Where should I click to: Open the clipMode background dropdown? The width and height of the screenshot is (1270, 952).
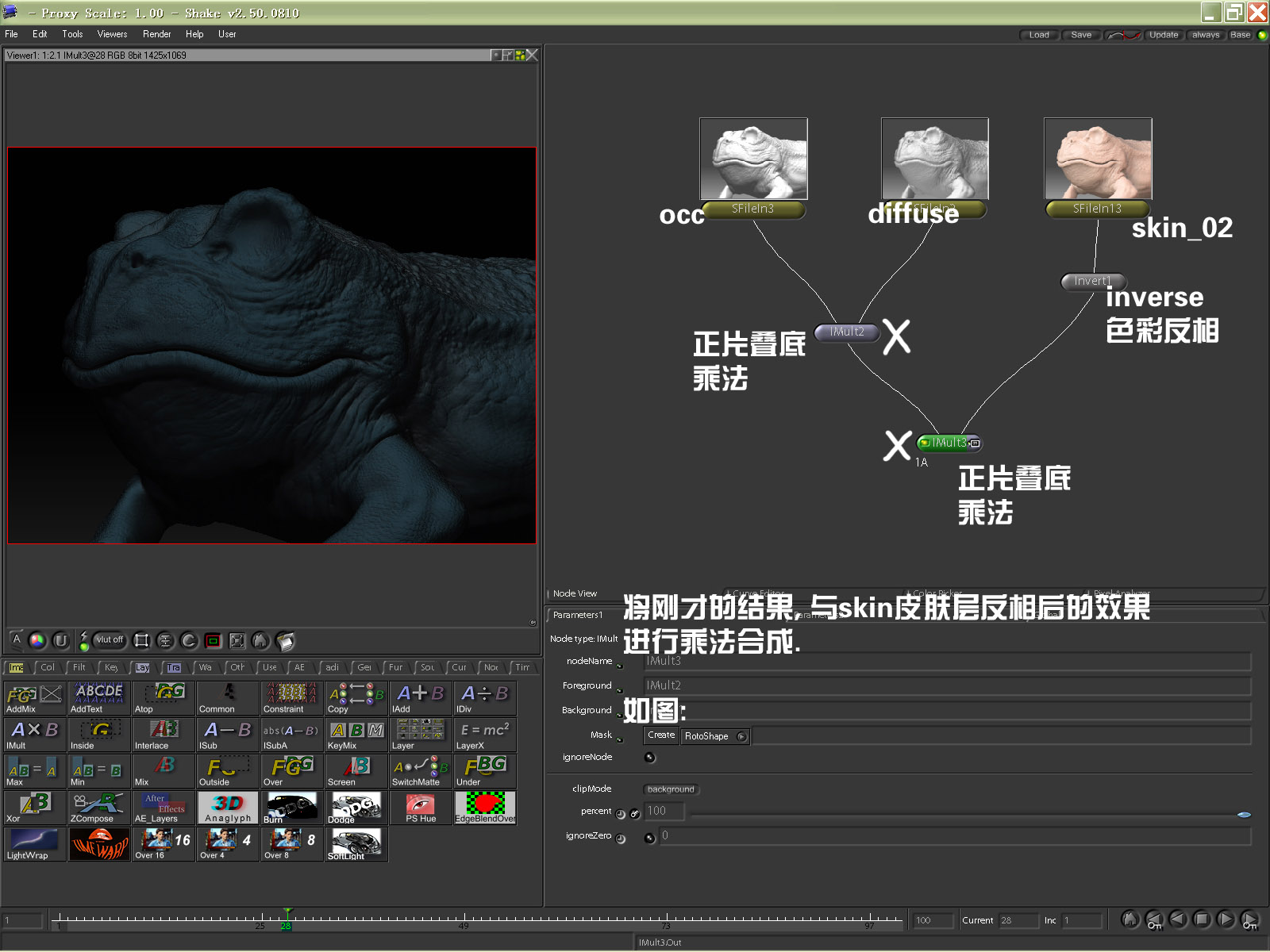click(x=671, y=789)
